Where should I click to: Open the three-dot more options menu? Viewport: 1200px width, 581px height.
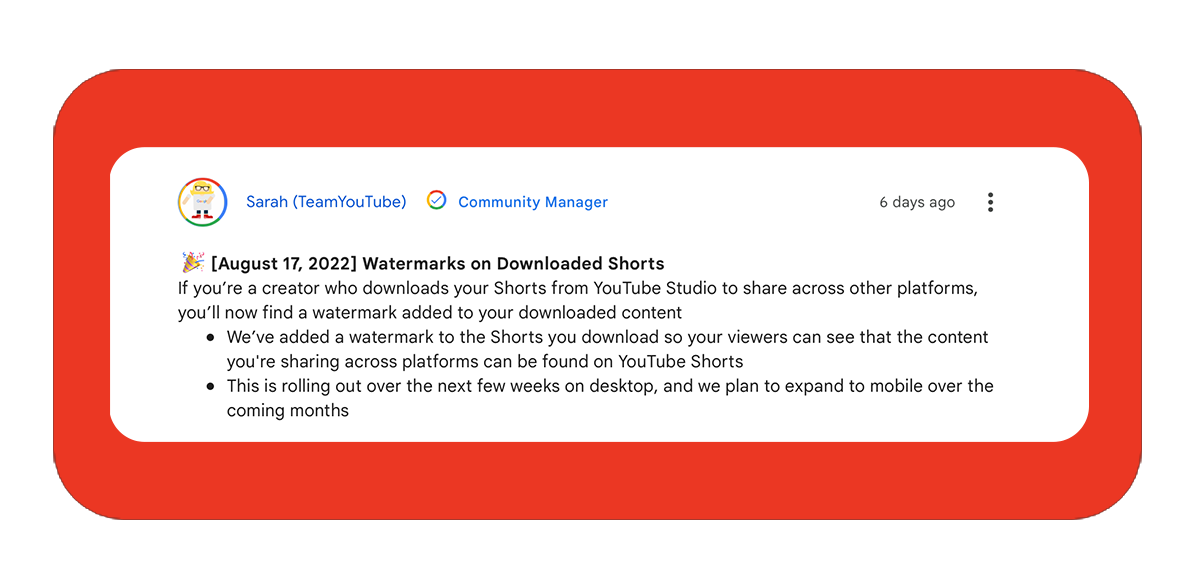coord(990,202)
